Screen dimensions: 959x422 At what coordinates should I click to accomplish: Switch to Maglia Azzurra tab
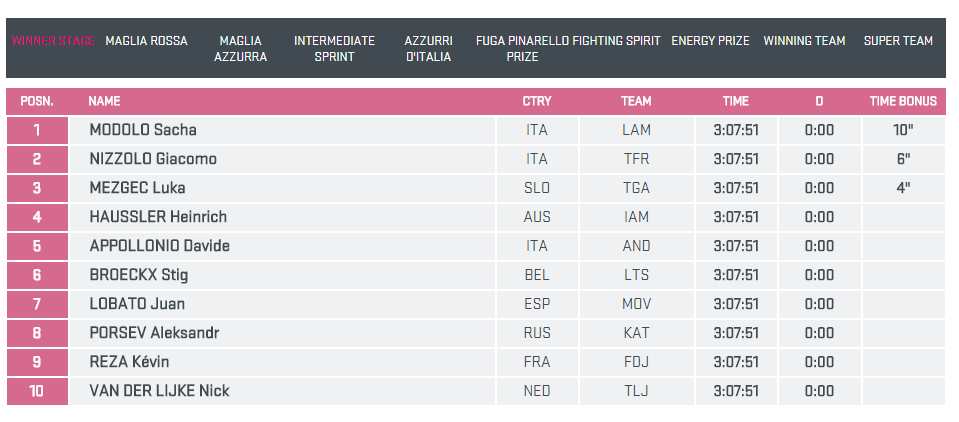pyautogui.click(x=240, y=49)
